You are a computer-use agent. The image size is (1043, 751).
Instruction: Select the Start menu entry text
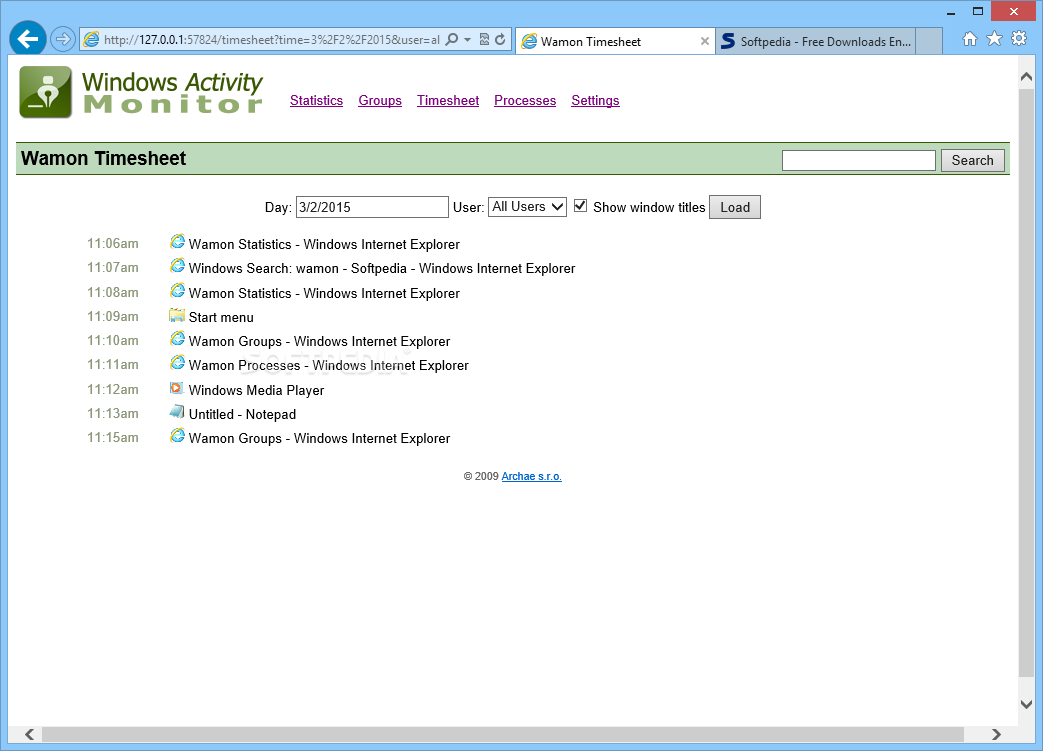coord(221,317)
